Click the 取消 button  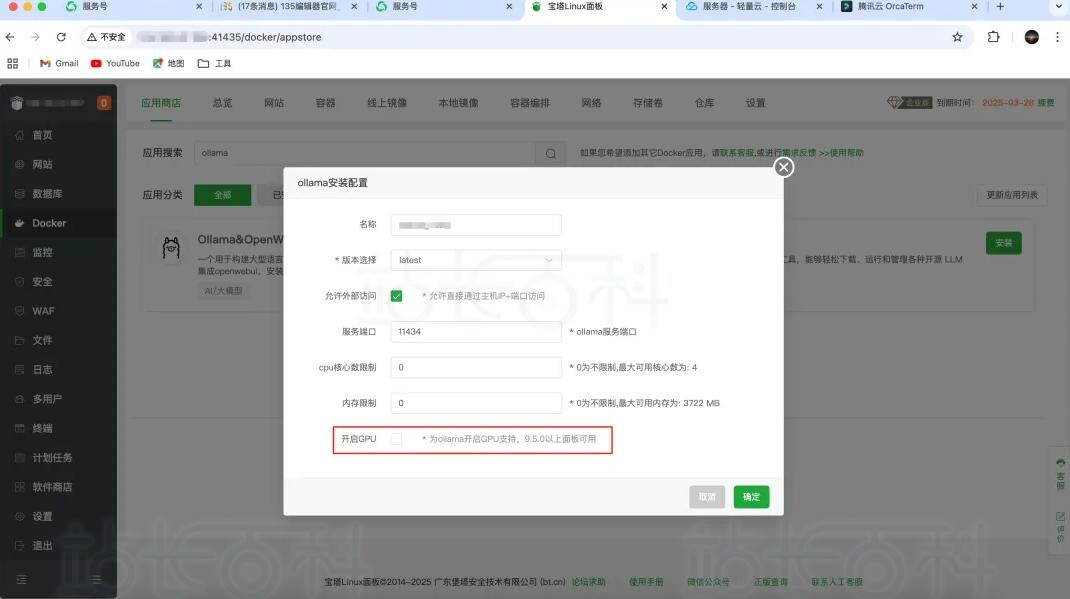pyautogui.click(x=707, y=497)
